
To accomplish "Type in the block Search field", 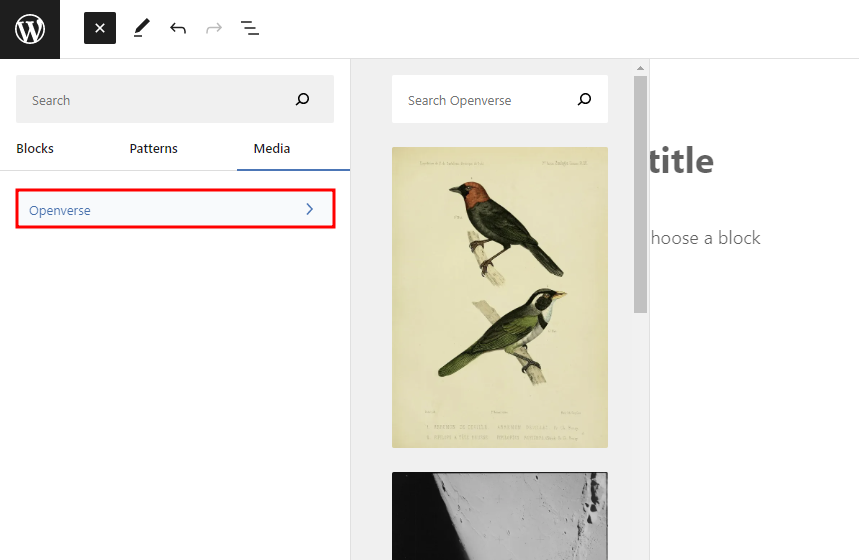I will pyautogui.click(x=150, y=100).
